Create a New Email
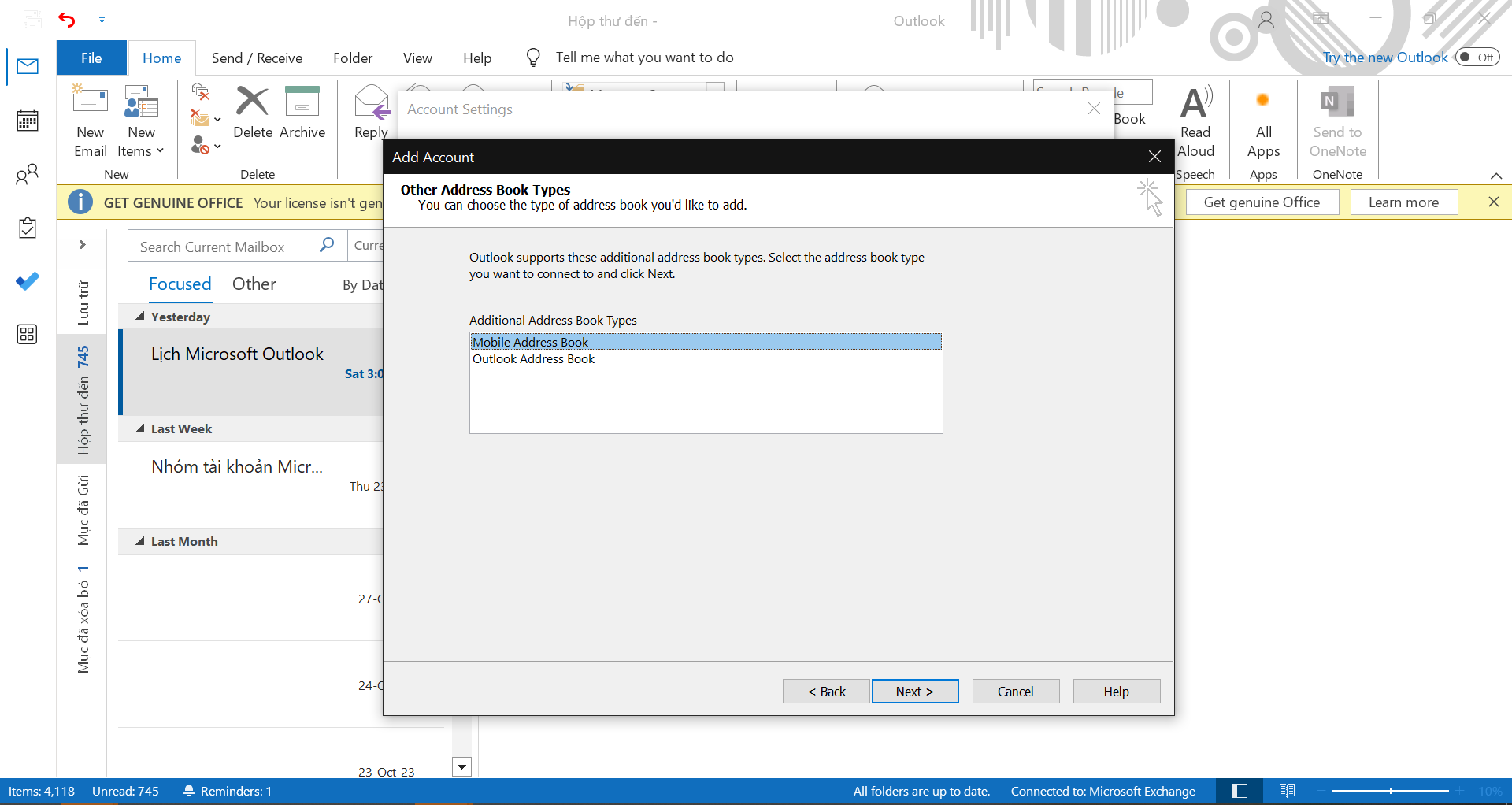Screen dimensions: 1512x805 pyautogui.click(x=90, y=121)
